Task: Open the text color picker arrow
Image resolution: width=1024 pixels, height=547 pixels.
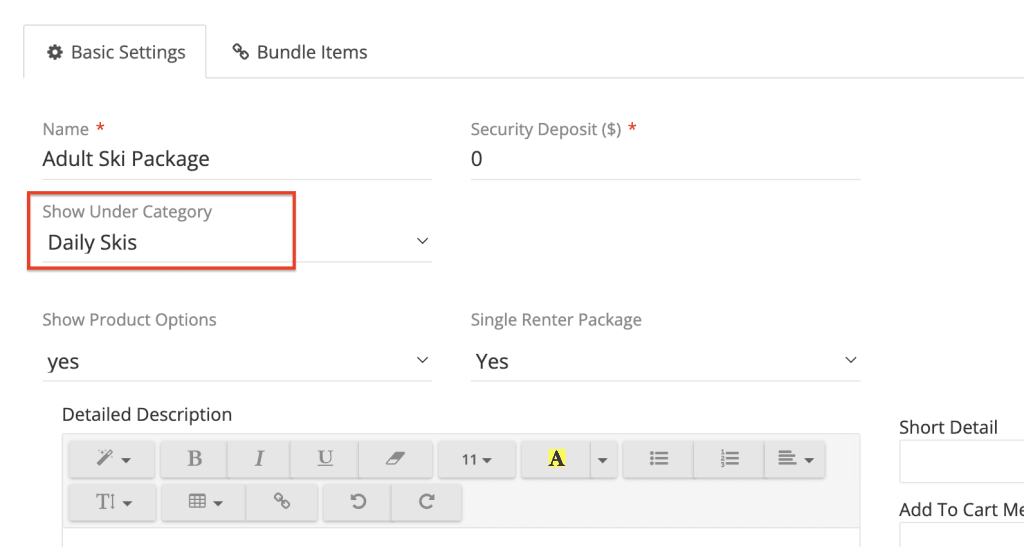Action: tap(602, 459)
